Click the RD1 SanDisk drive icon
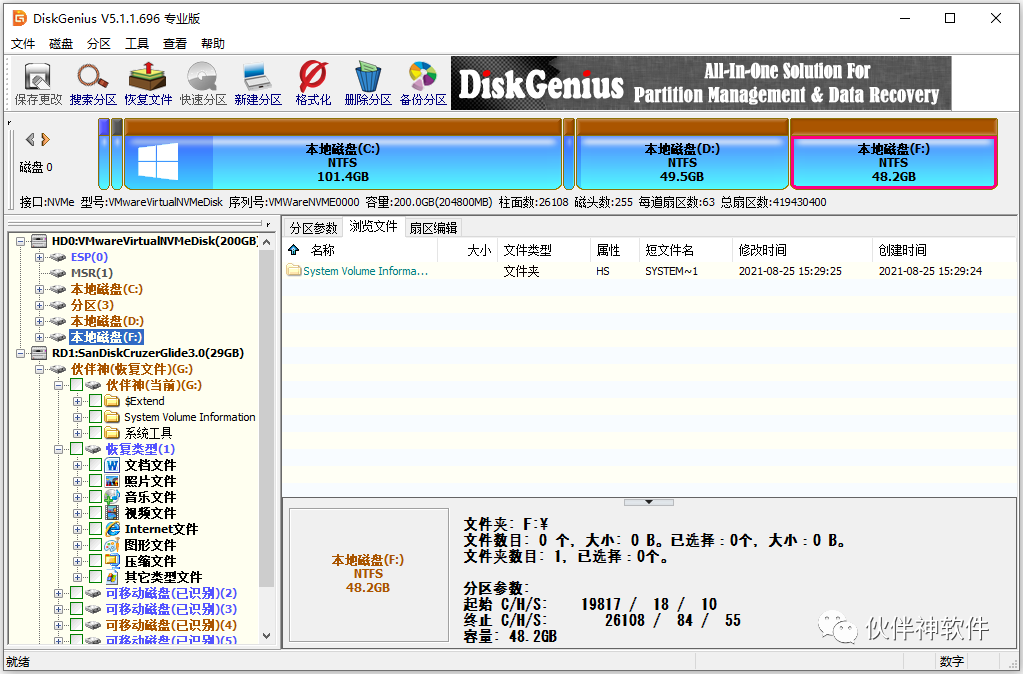 tap(39, 353)
